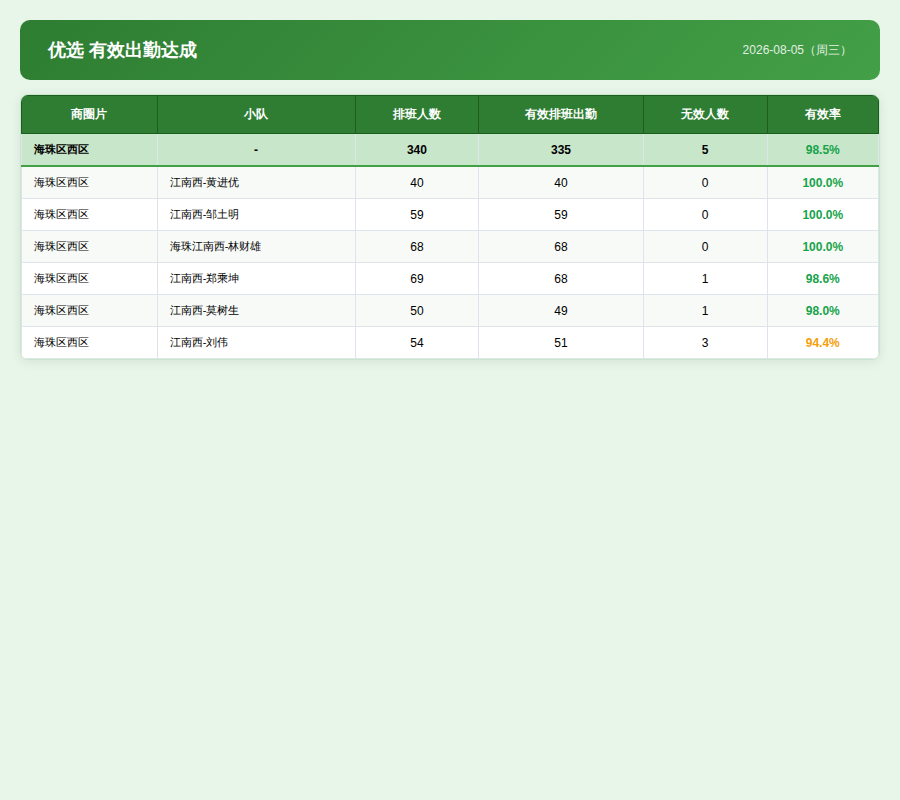Select the 排班人数 column header

(x=417, y=114)
